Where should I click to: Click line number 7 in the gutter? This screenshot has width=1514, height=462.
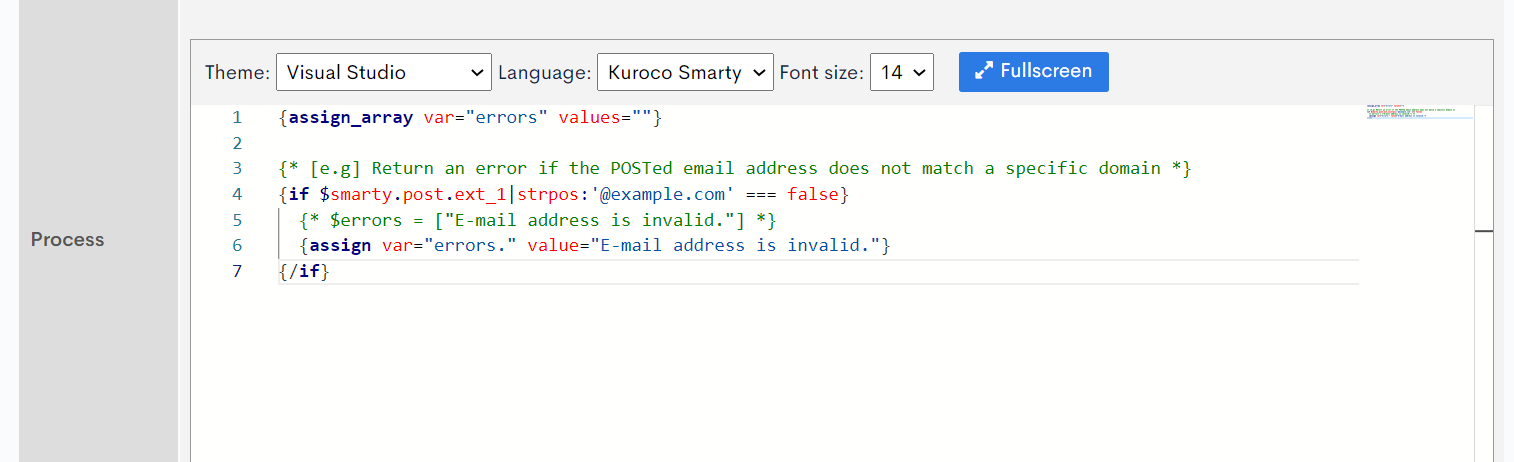point(237,271)
